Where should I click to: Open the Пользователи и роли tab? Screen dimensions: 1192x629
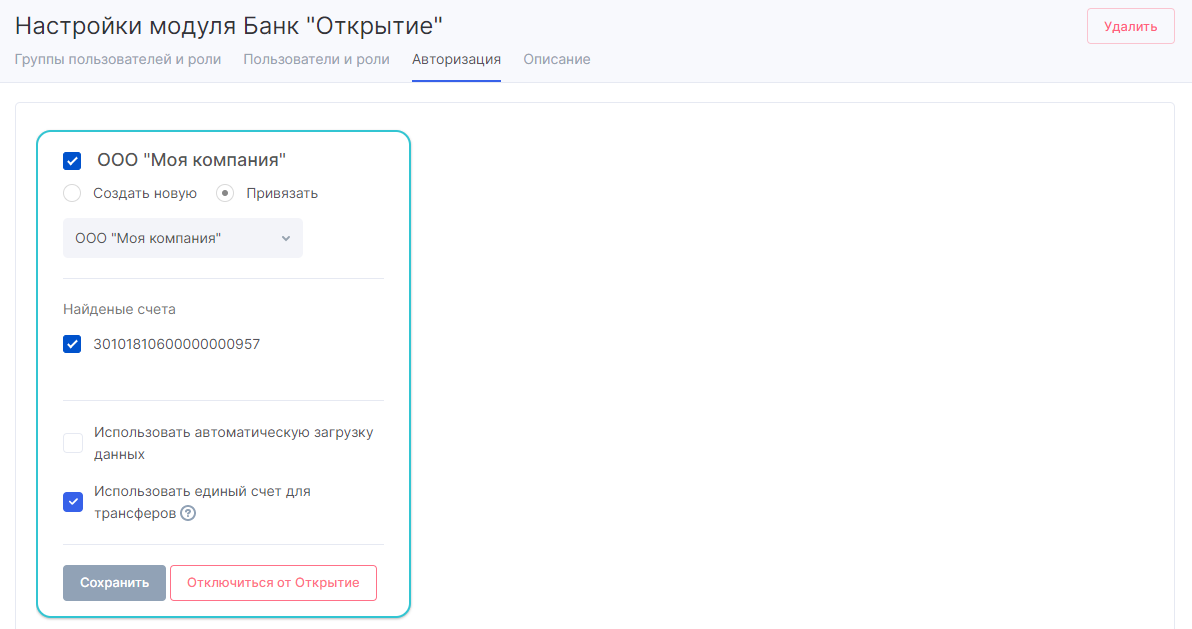coord(316,59)
